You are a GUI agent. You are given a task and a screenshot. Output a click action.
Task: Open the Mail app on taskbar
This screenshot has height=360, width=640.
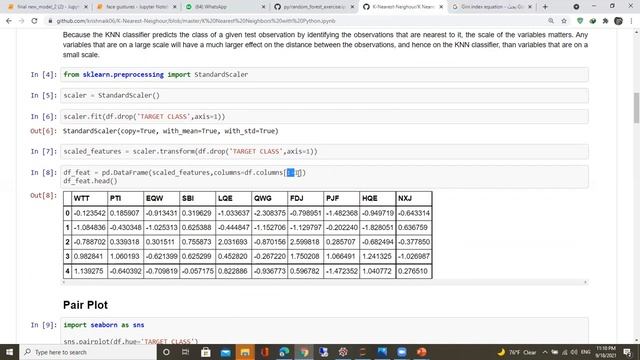click(x=225, y=352)
